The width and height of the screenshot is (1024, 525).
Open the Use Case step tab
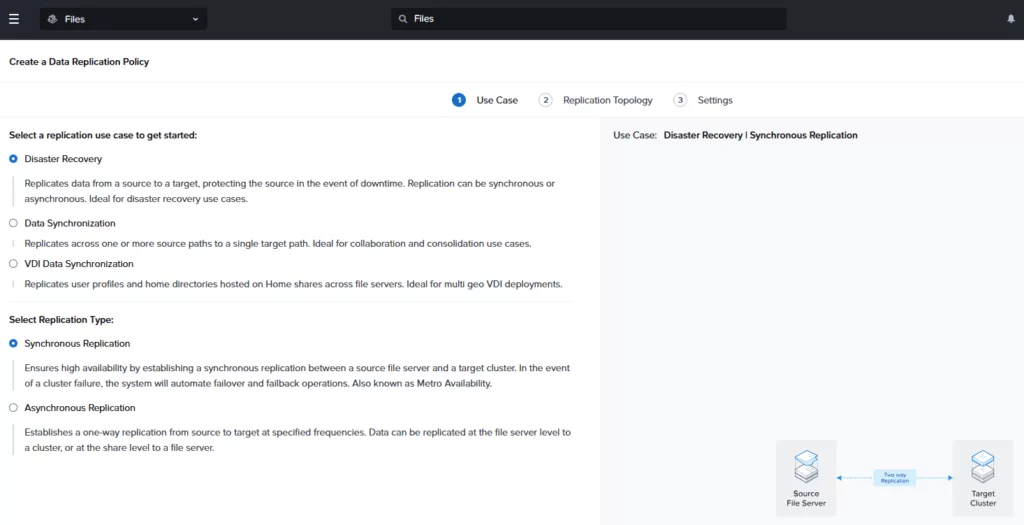point(497,100)
